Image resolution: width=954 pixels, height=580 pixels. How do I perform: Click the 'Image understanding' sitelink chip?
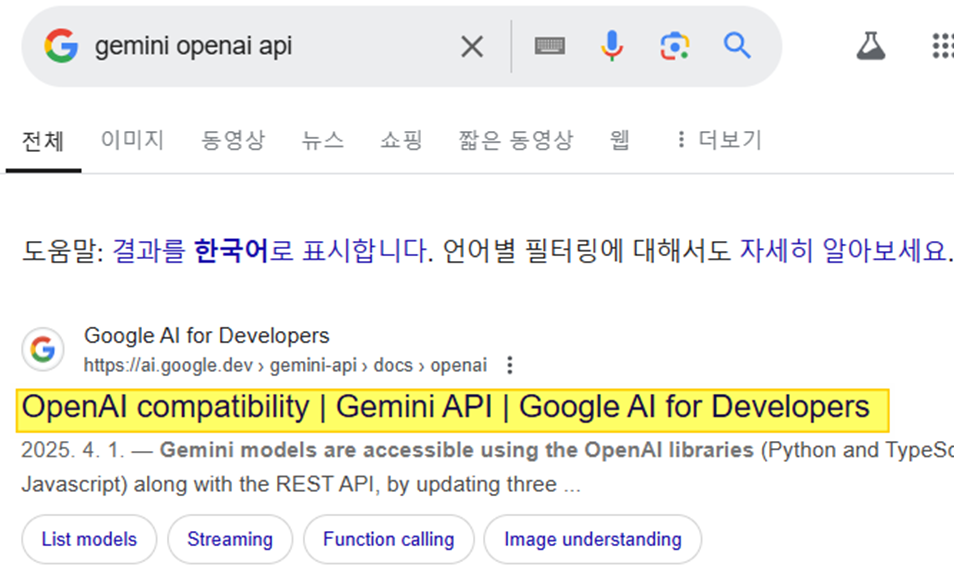click(x=593, y=539)
